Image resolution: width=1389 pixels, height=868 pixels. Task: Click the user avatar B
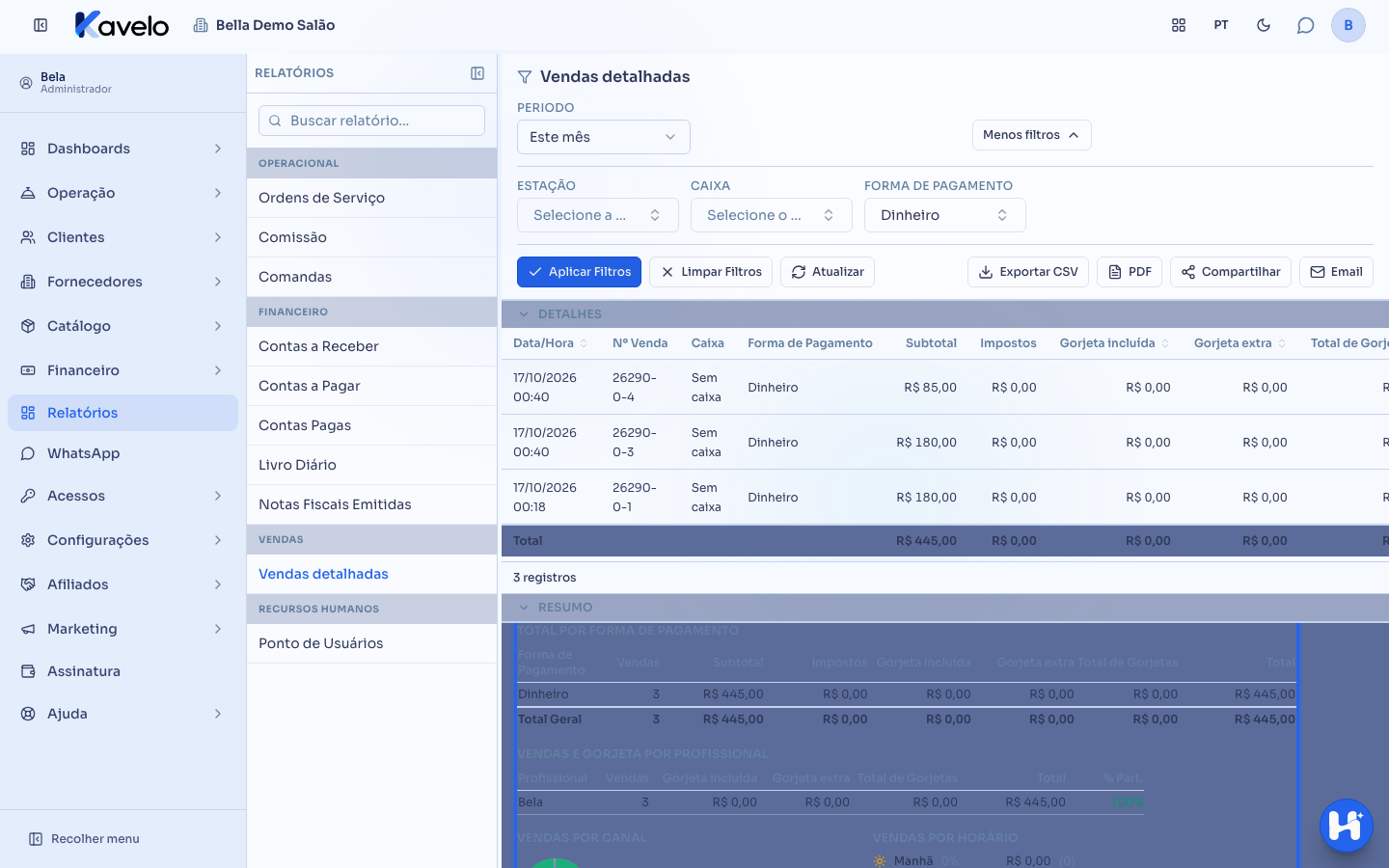tap(1348, 25)
